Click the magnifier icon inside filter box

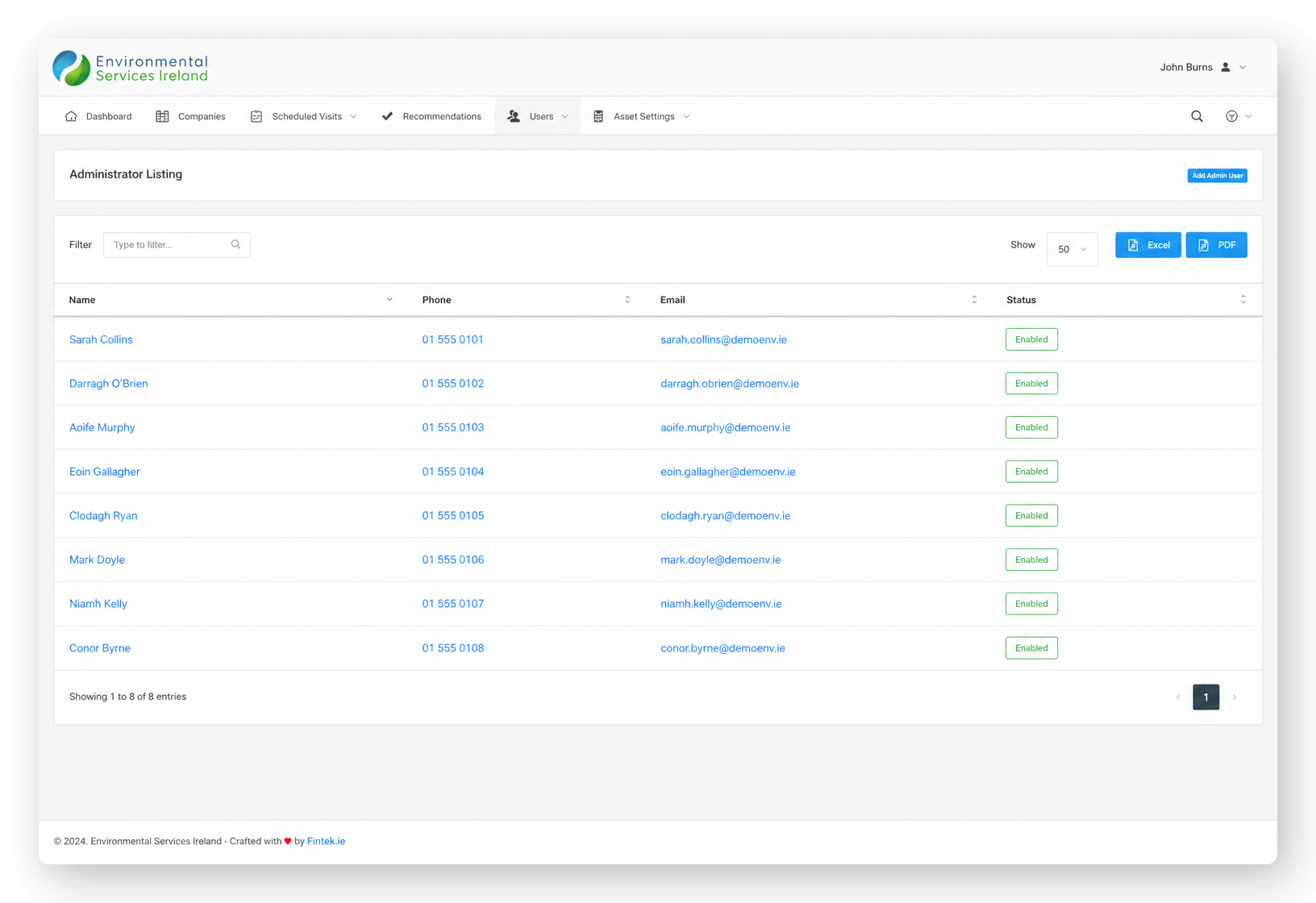tap(235, 244)
